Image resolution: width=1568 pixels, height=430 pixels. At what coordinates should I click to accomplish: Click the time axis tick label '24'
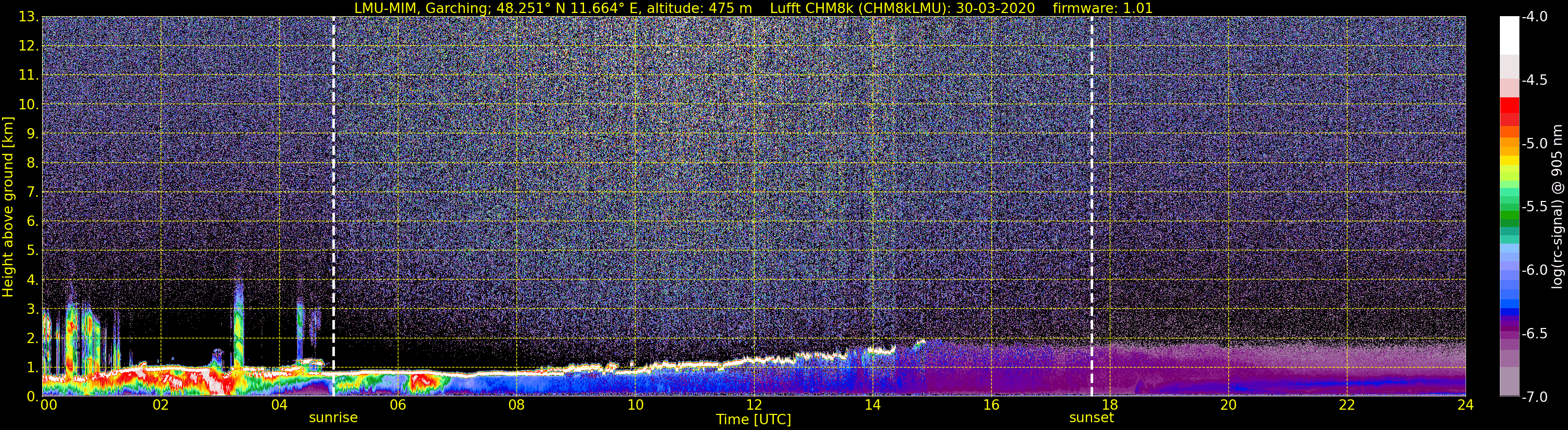pos(1466,405)
